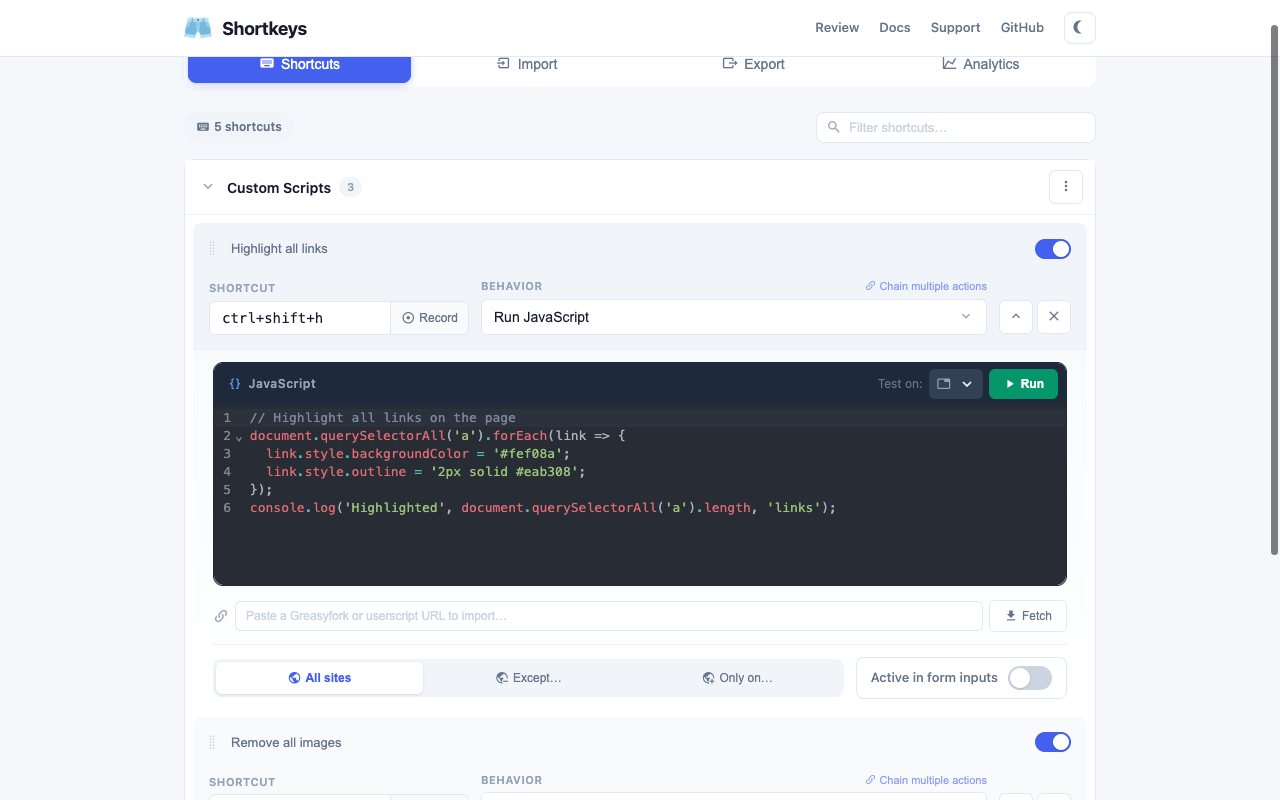This screenshot has width=1280, height=800.
Task: Fetch the userscript from the URL
Action: (1028, 616)
